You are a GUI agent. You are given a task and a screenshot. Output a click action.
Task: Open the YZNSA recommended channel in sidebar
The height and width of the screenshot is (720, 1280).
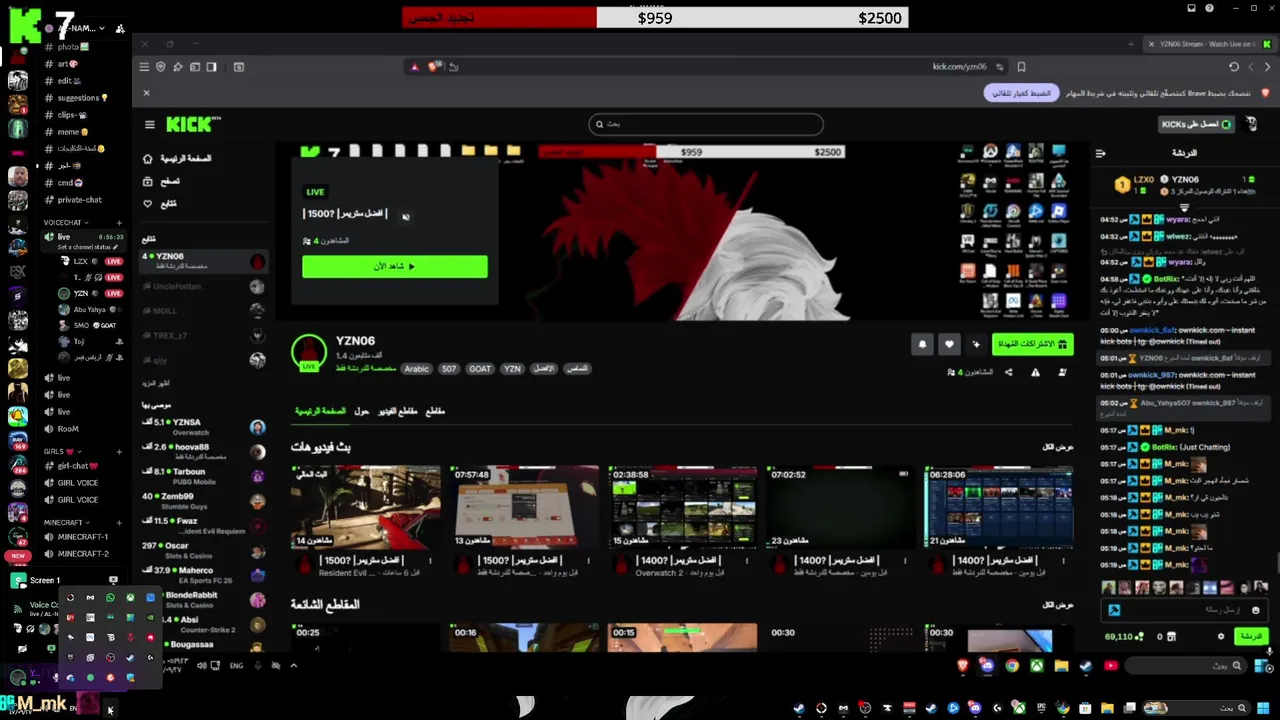coord(204,427)
